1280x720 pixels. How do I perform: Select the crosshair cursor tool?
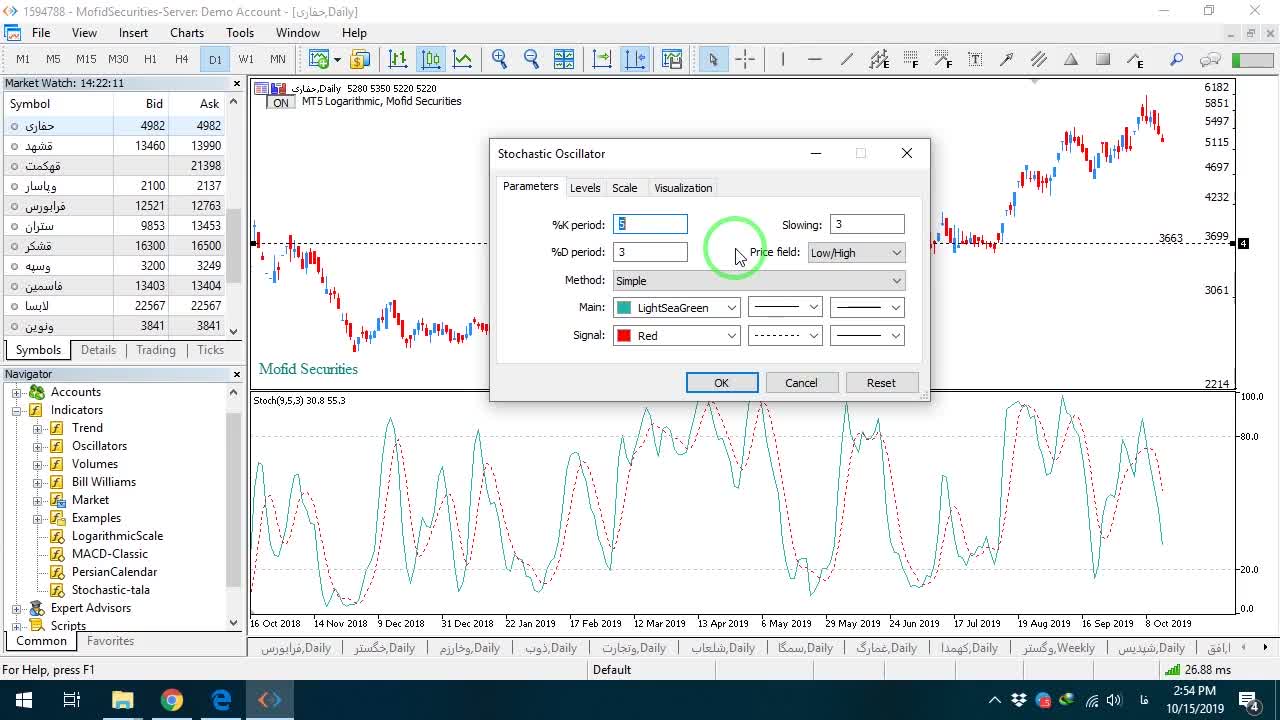745,59
